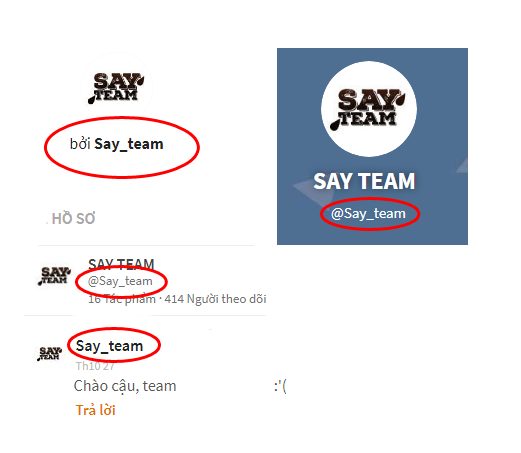Click the faint triangle at the banner's right edge
Viewport: 521px width, 453px height.
[462, 166]
